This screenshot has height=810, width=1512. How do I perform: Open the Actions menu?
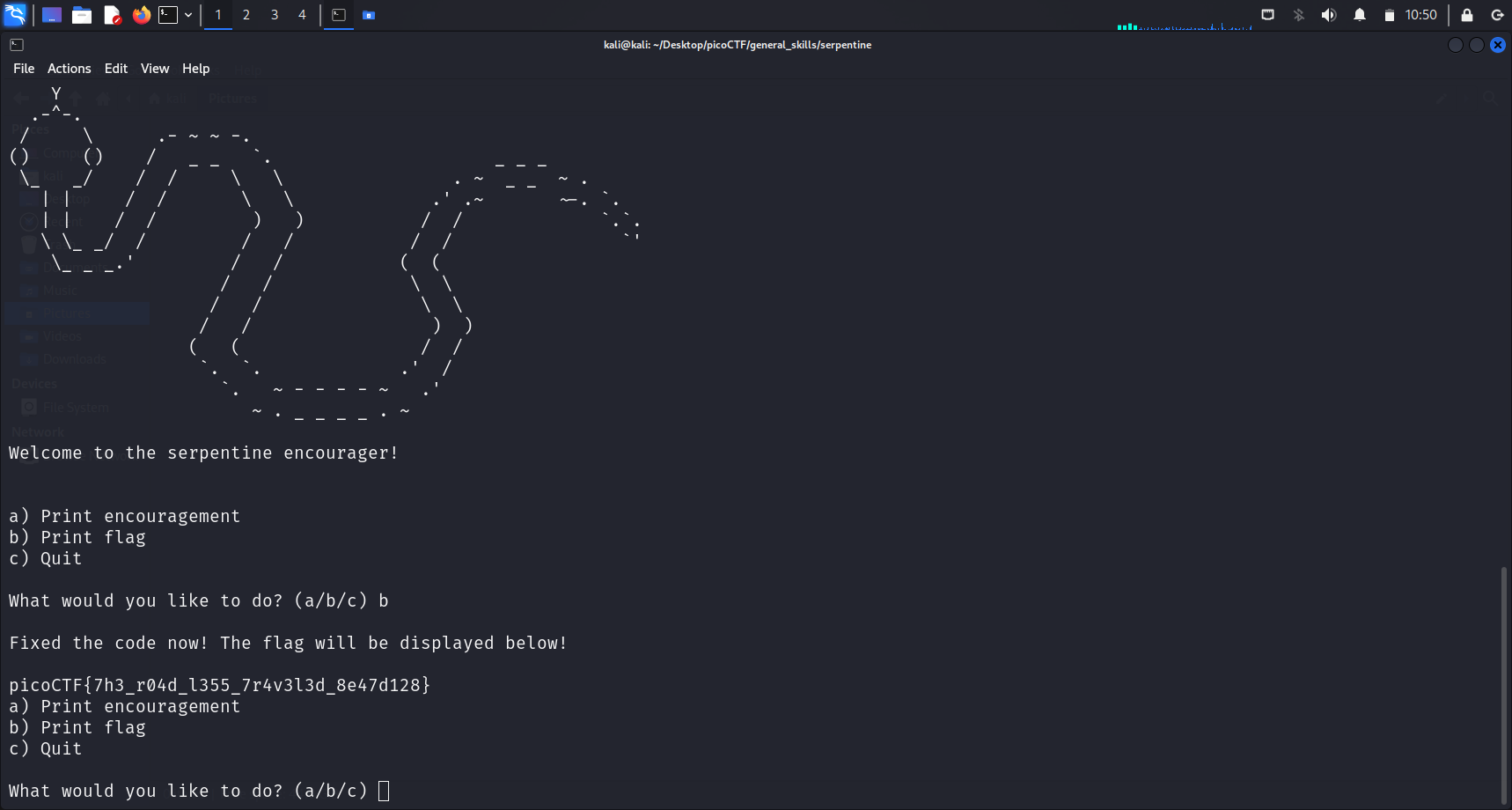(x=69, y=69)
